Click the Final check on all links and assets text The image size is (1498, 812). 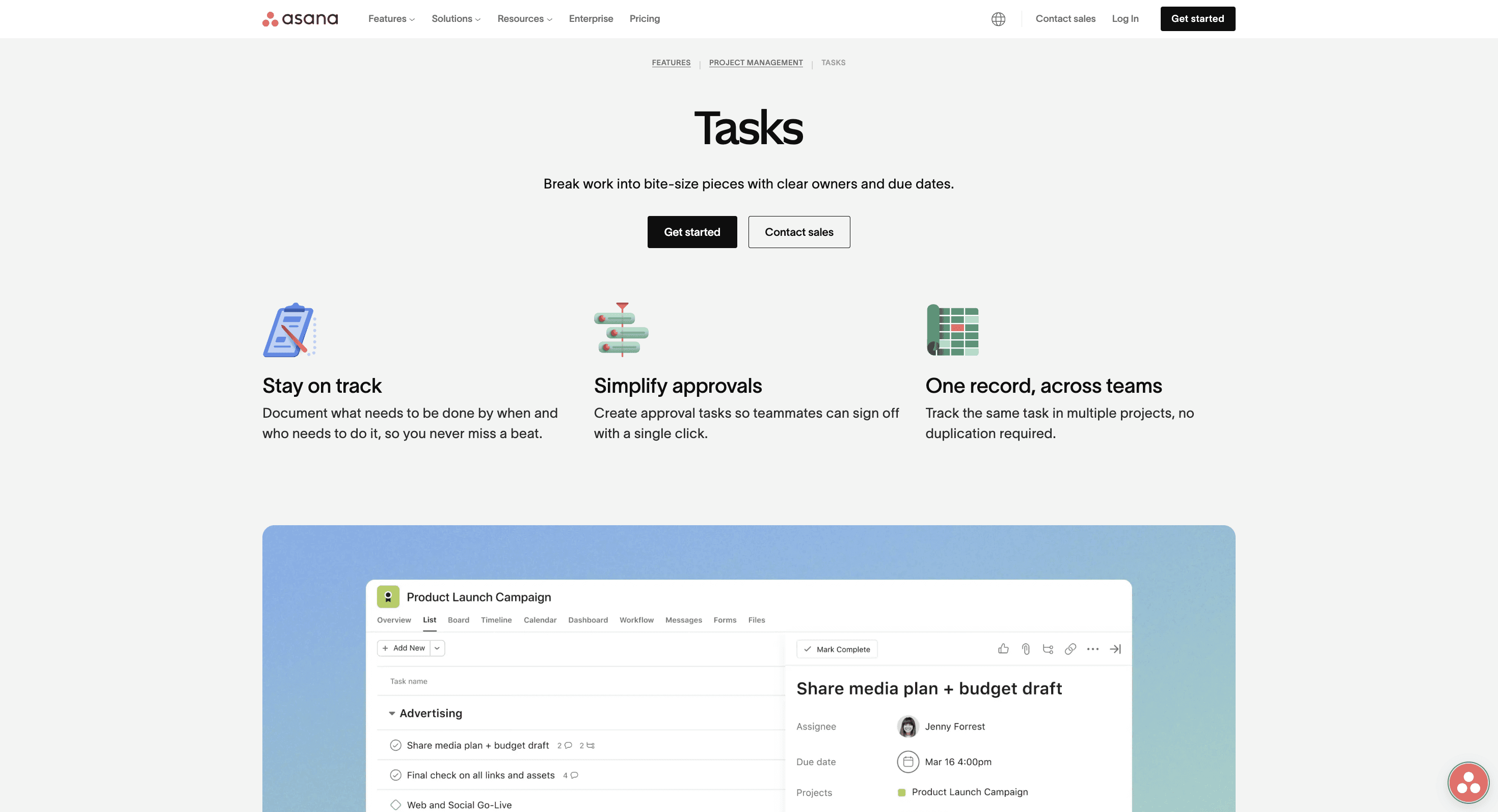(480, 775)
